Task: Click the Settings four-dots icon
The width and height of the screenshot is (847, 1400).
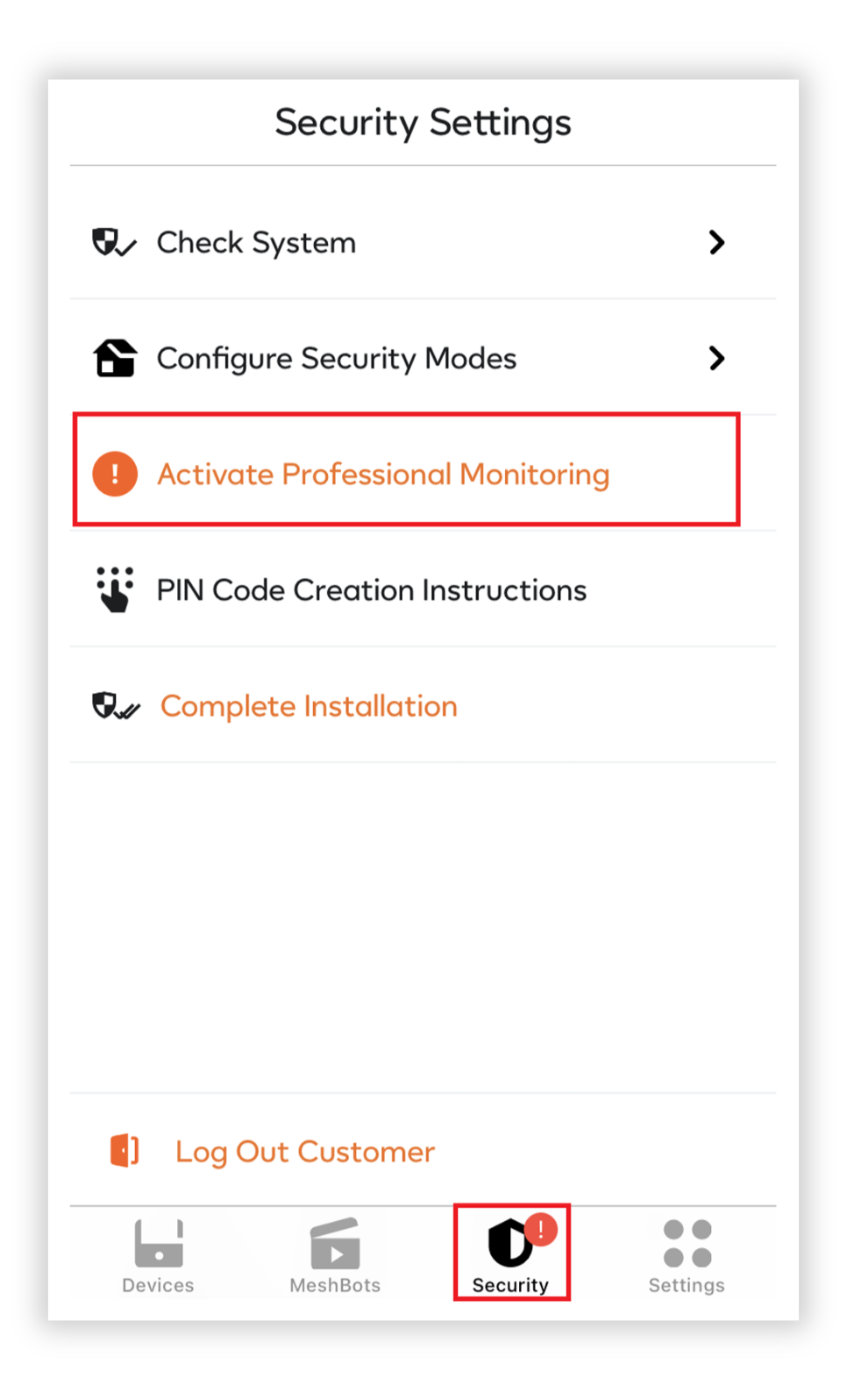Action: point(687,1243)
